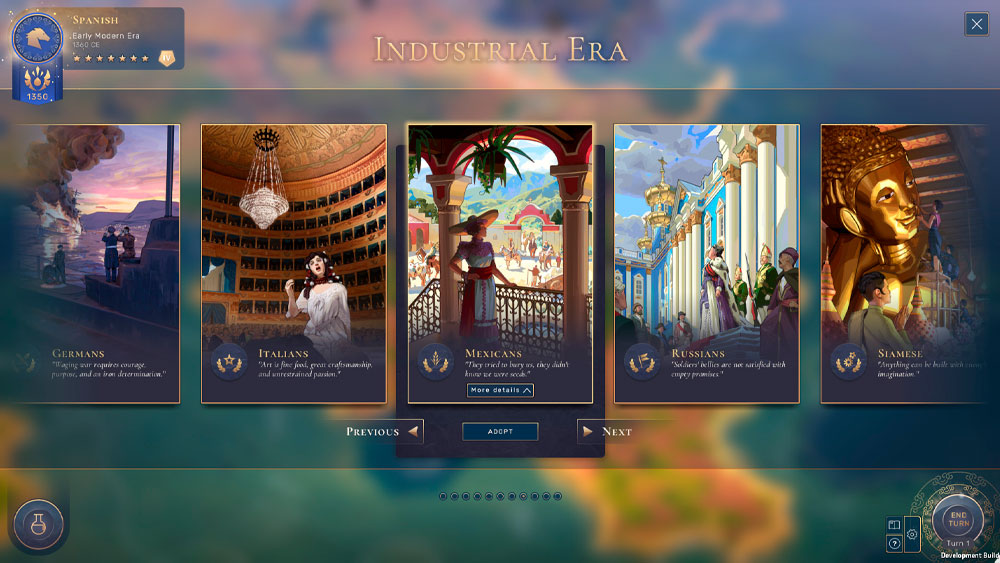
Task: Click the End Turn button
Action: click(x=959, y=519)
